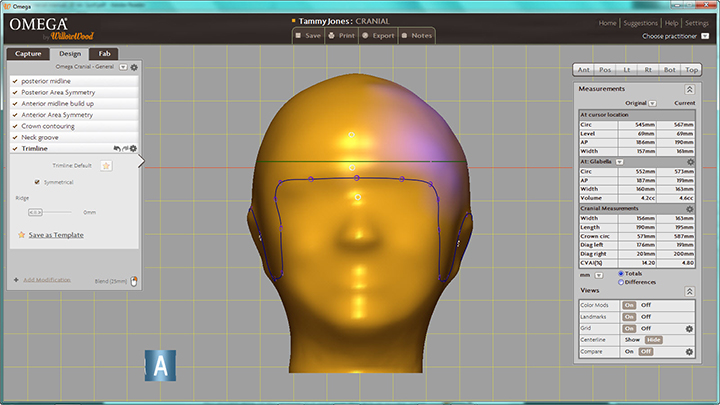The height and width of the screenshot is (405, 720).
Task: Open the mm units dropdown
Action: pyautogui.click(x=598, y=273)
